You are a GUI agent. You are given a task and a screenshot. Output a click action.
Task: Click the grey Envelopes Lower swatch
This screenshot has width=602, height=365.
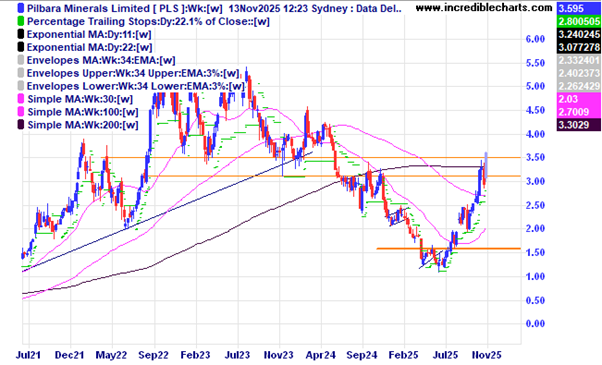(x=21, y=86)
